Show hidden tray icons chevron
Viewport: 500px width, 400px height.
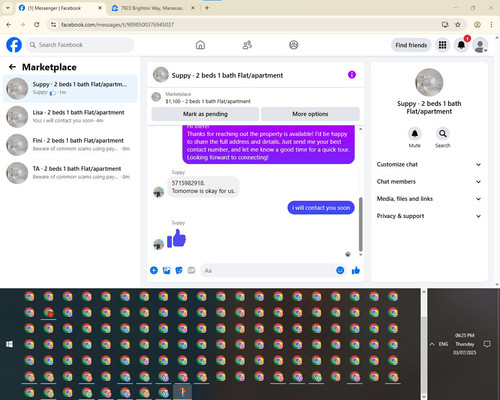(432, 344)
